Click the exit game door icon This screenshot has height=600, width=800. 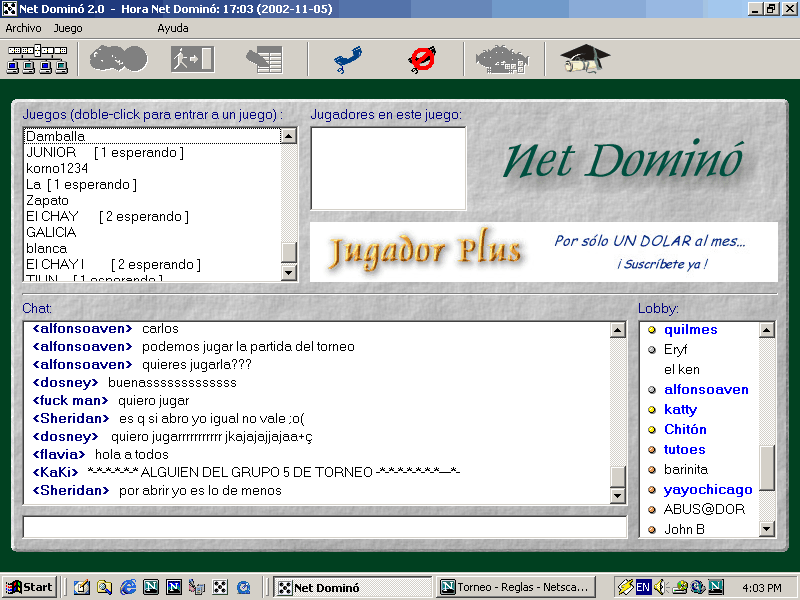pyautogui.click(x=192, y=60)
